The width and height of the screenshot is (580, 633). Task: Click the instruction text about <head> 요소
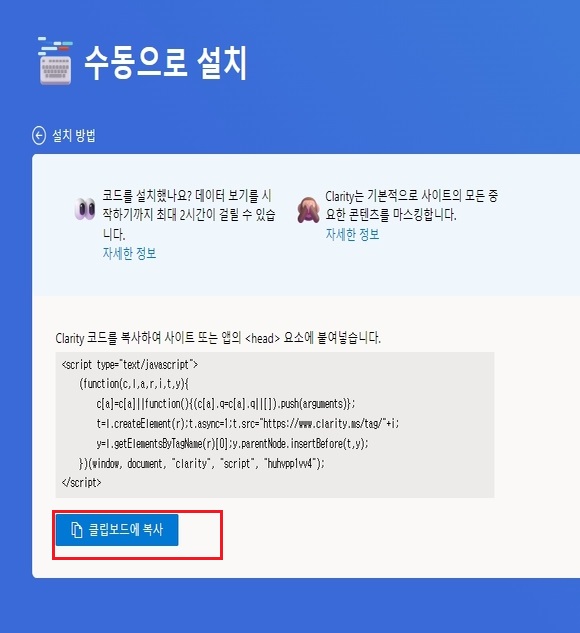point(218,337)
